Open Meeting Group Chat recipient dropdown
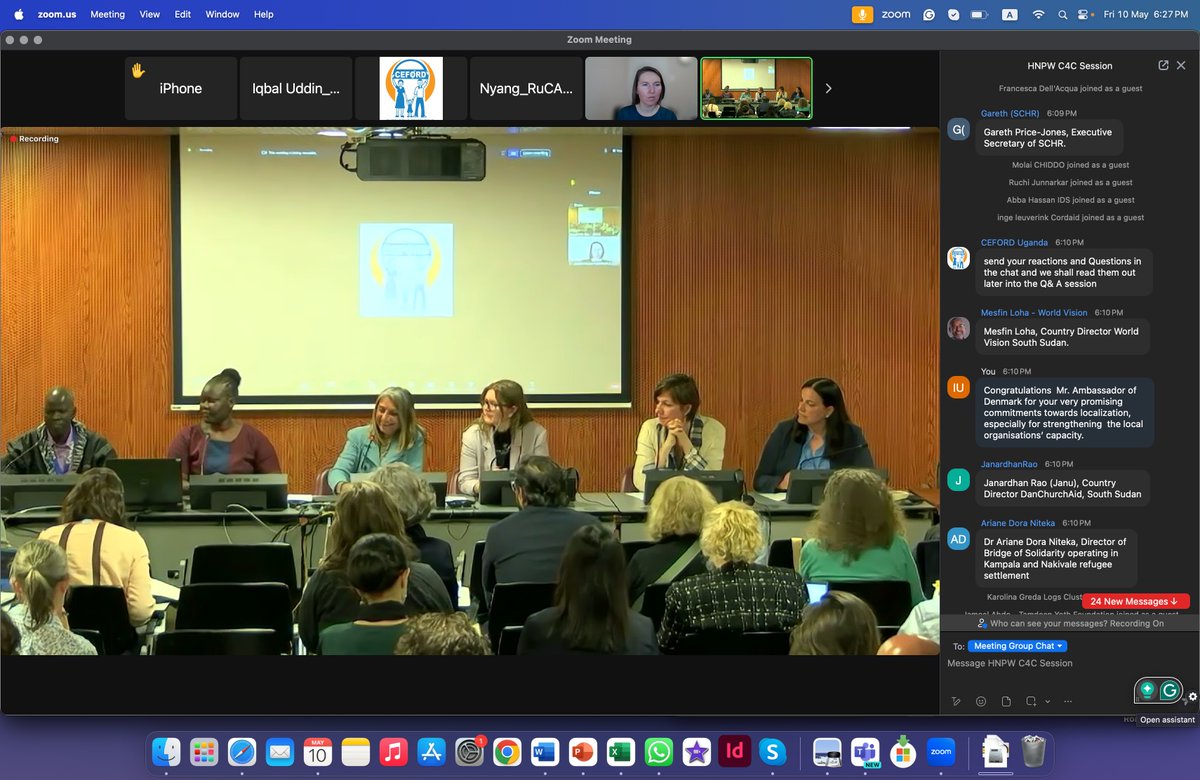 point(1017,646)
